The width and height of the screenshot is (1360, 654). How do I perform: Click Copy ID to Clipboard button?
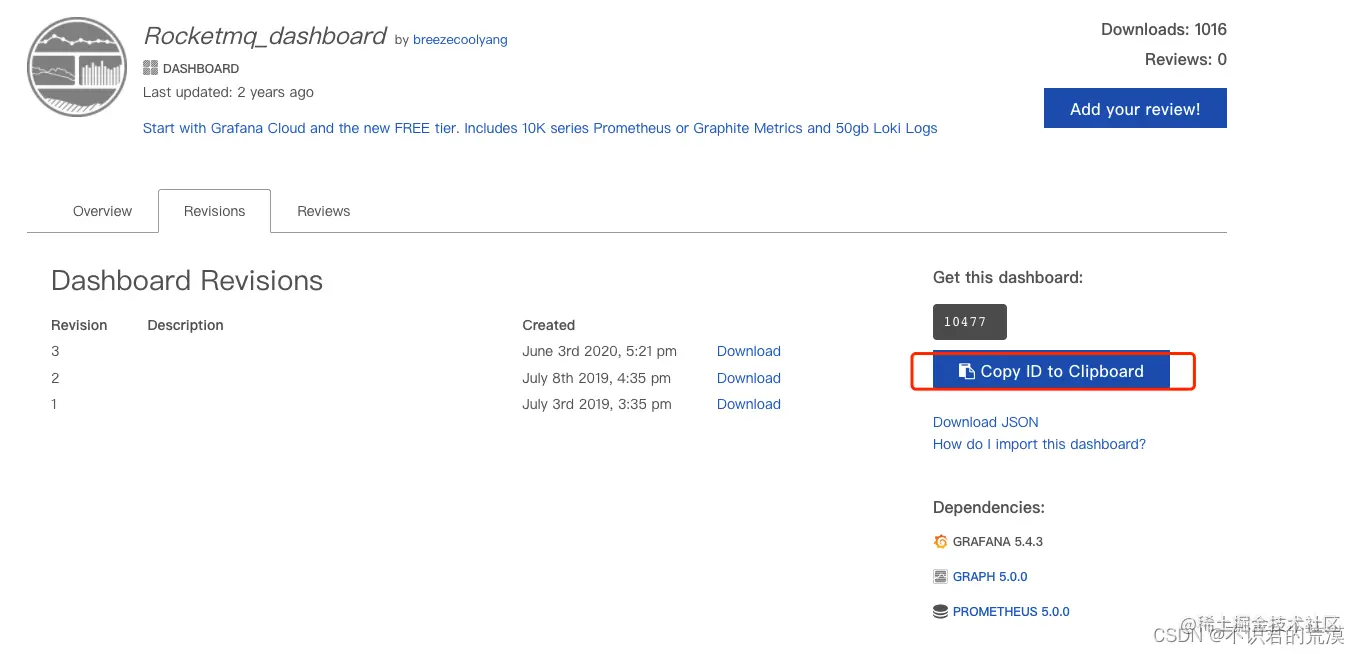click(1051, 371)
